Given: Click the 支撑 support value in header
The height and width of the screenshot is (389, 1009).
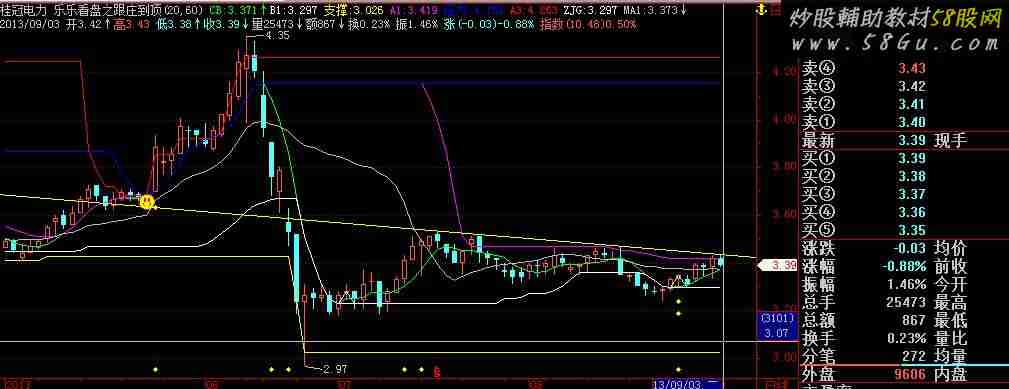Looking at the screenshot, I should [353, 10].
